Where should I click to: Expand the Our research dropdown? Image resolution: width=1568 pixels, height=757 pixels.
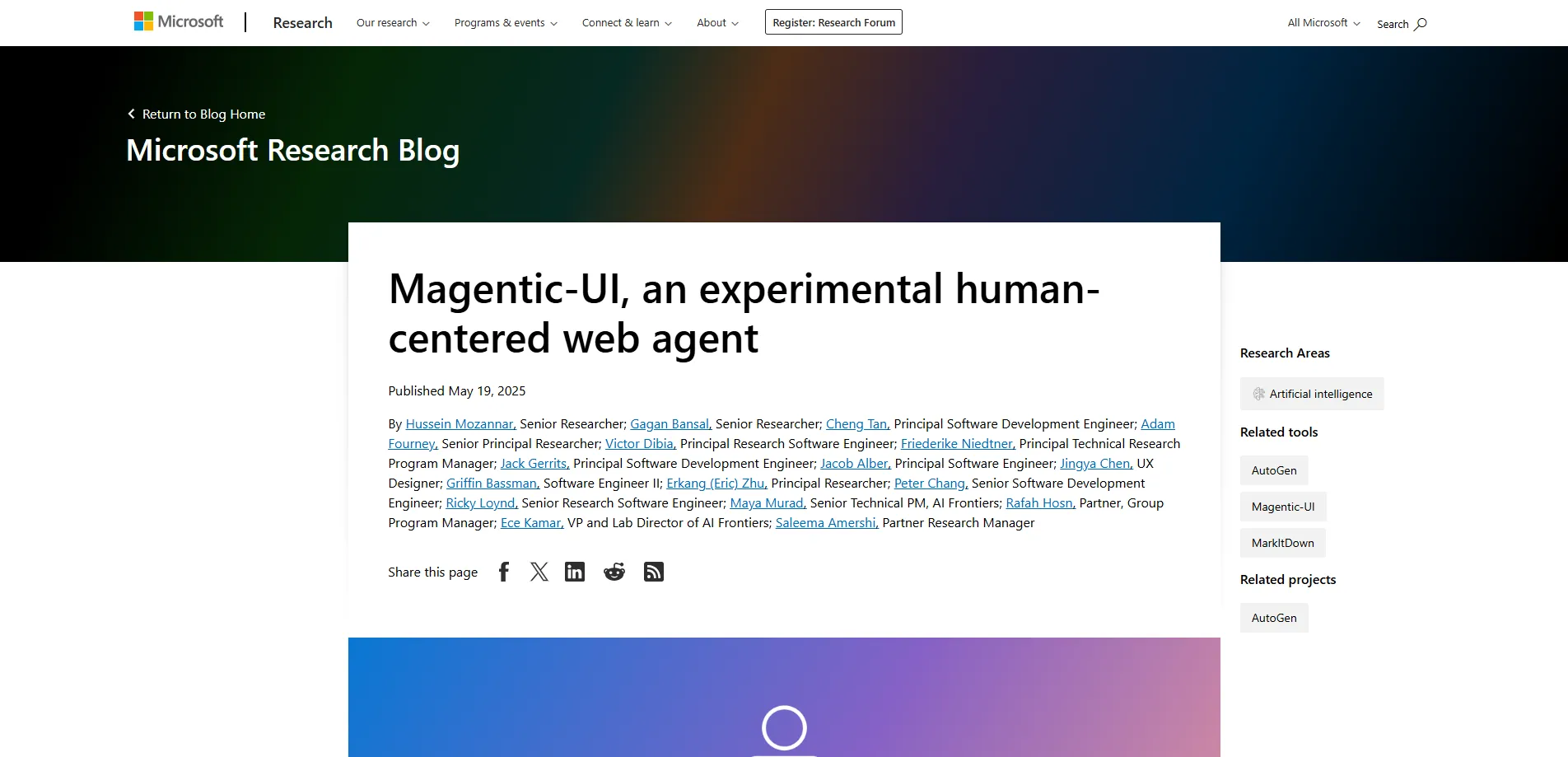click(392, 22)
